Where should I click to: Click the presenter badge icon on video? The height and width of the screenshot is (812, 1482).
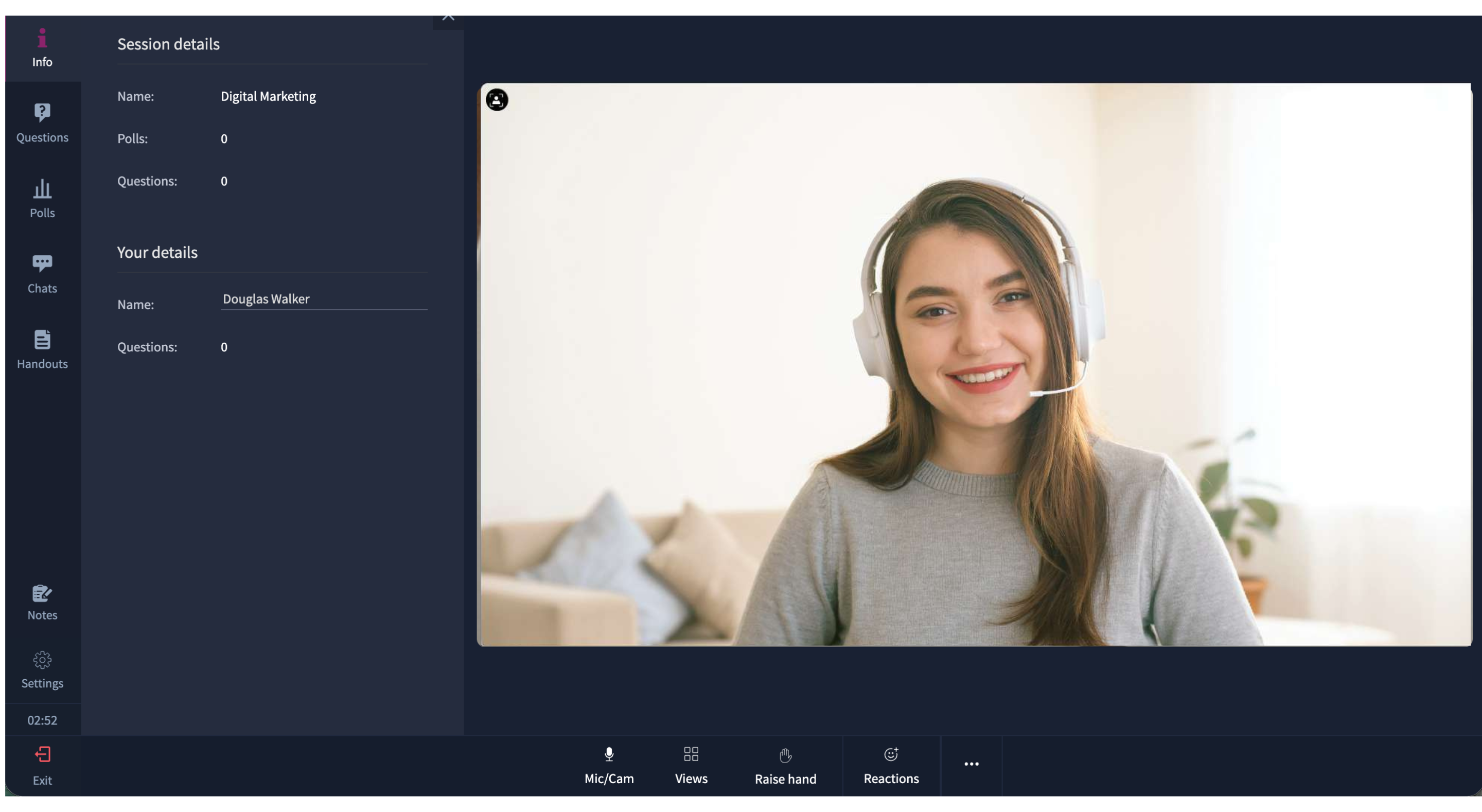497,99
